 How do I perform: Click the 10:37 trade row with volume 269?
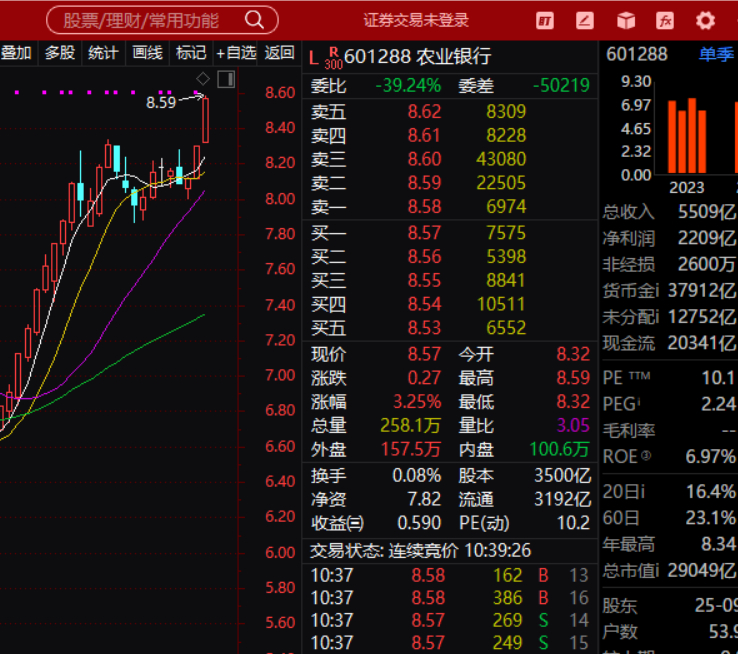449,620
